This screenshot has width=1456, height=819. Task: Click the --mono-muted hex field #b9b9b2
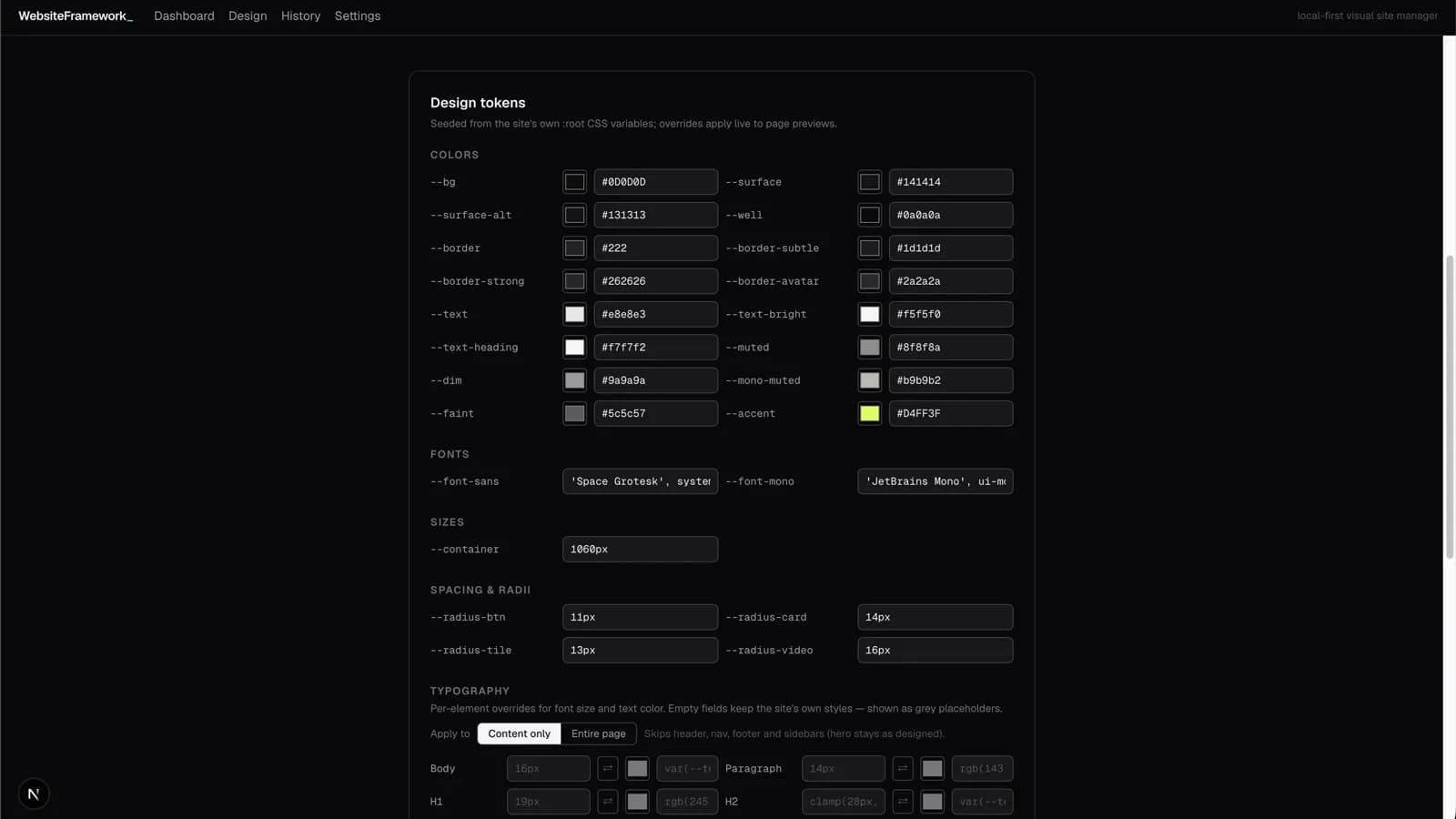tap(951, 380)
